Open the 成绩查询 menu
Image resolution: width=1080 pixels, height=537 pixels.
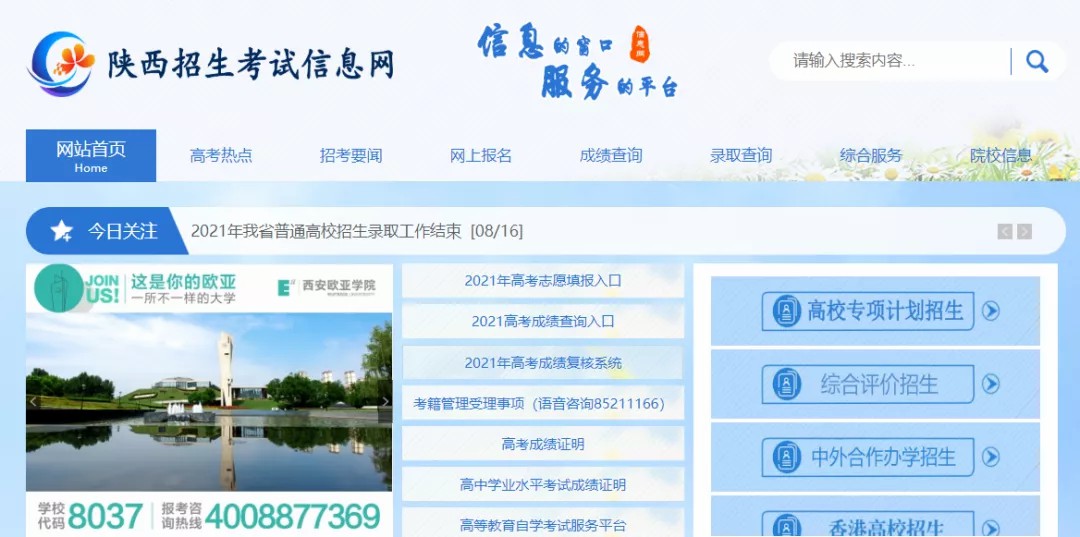coord(611,156)
